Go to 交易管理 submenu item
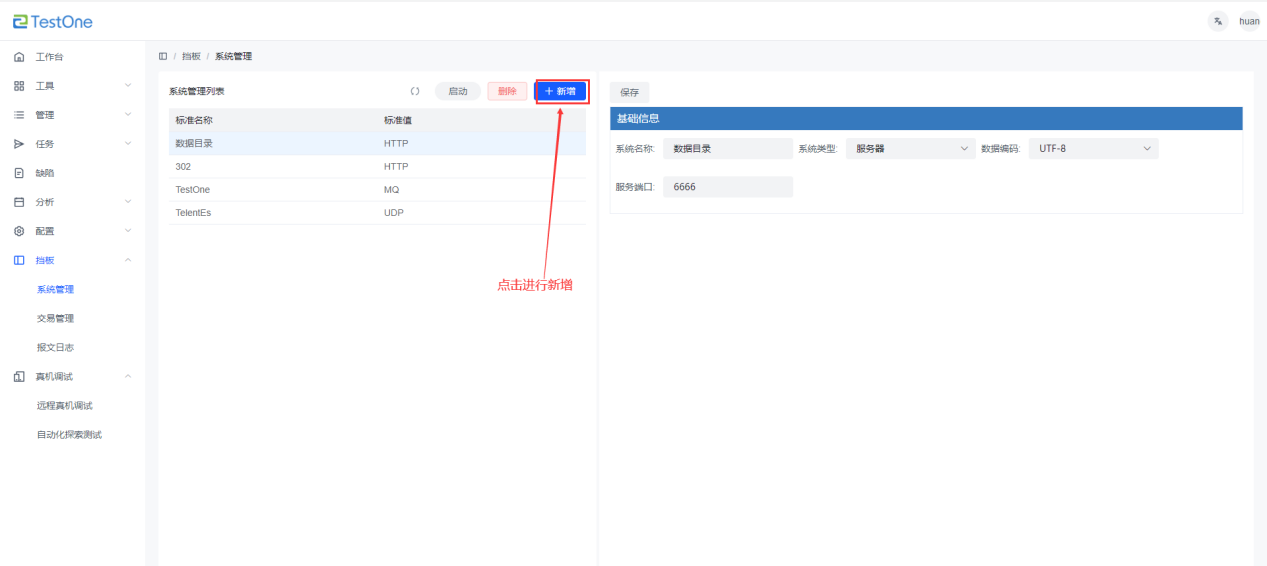1267x566 pixels. tap(55, 318)
